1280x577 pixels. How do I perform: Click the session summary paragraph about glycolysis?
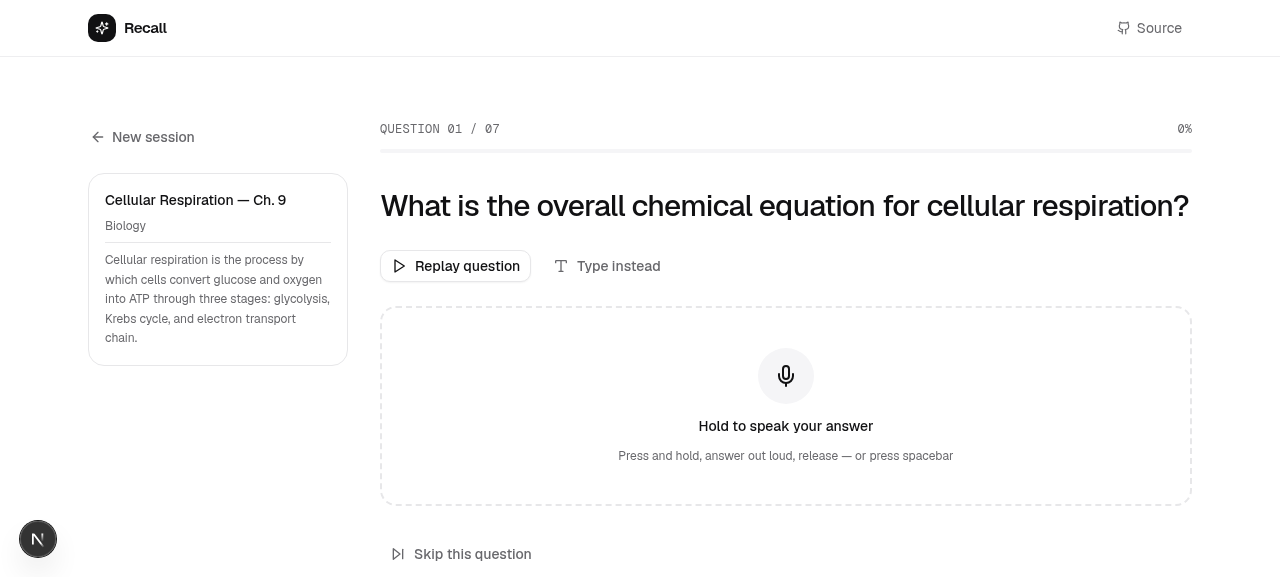coord(217,299)
